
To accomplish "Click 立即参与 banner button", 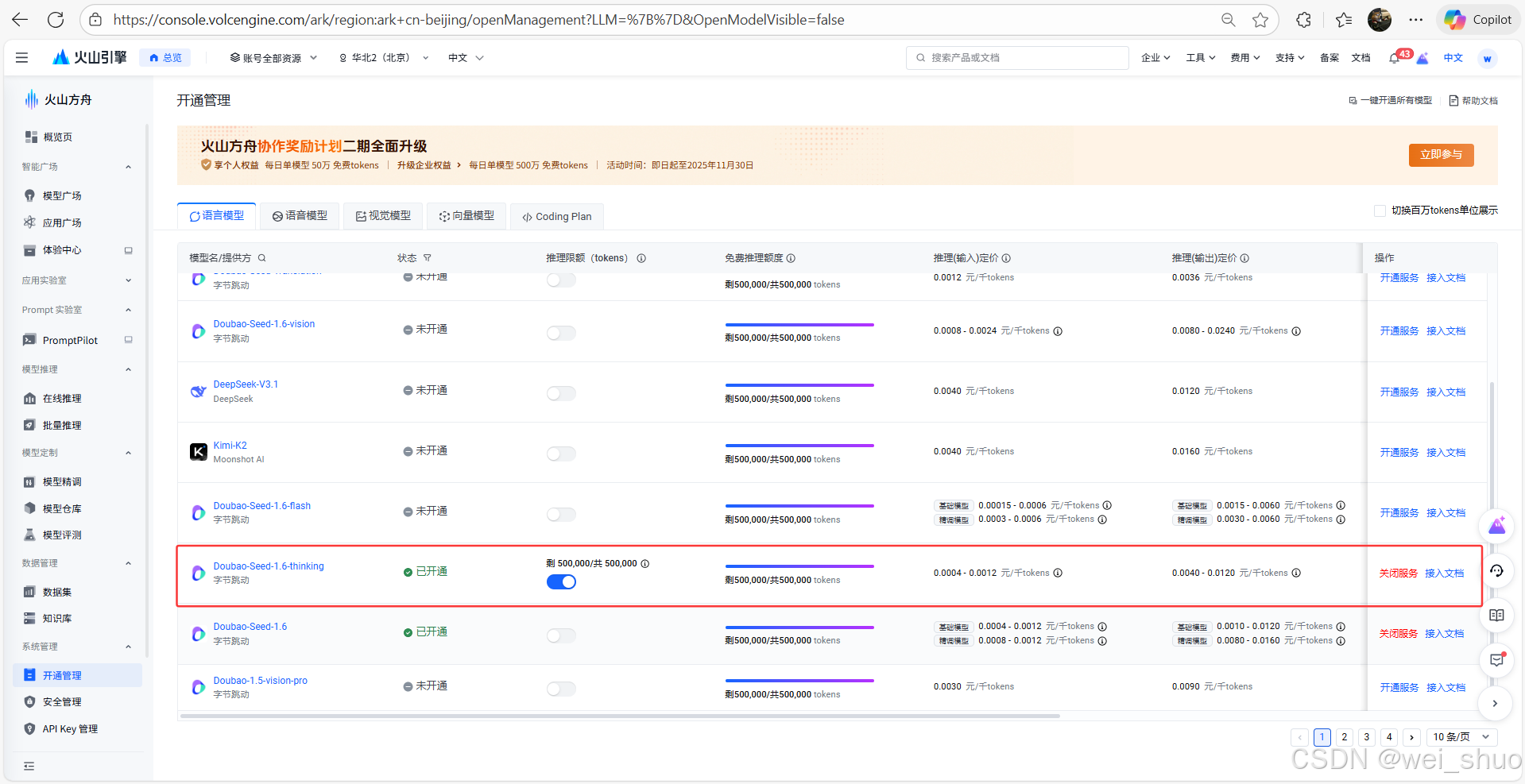I will tap(1441, 155).
